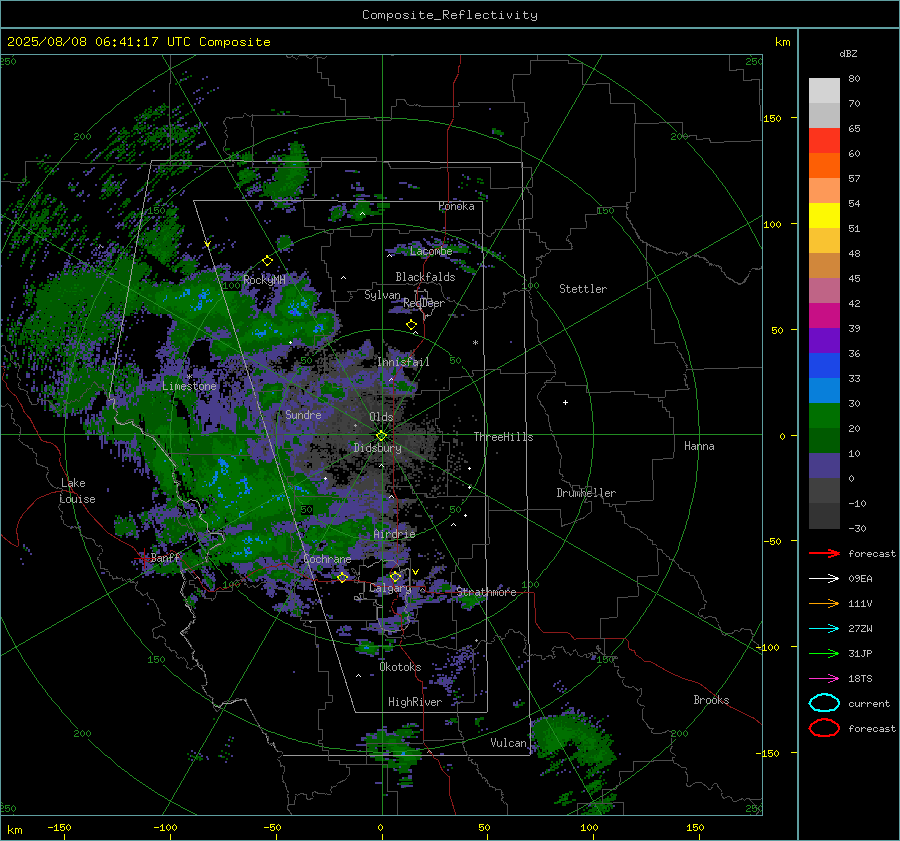Click the Vulcan label
Image resolution: width=900 pixels, height=841 pixels.
click(x=508, y=743)
